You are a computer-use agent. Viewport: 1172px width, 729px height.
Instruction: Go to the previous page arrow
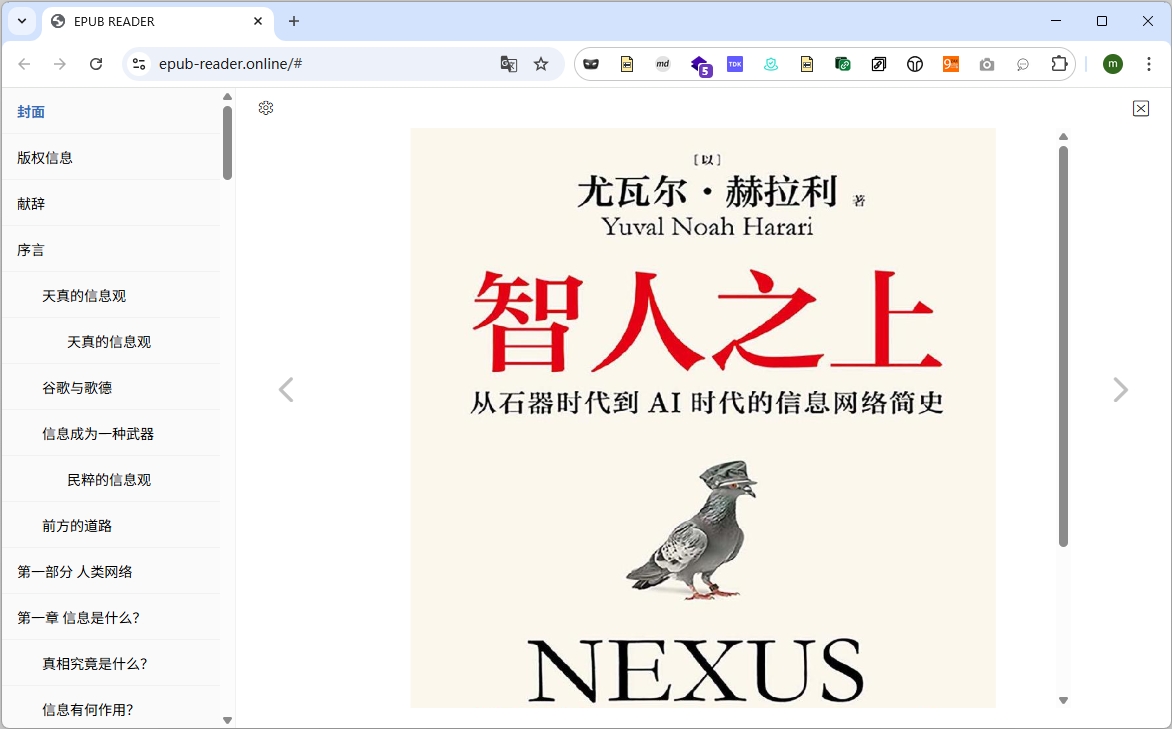click(286, 390)
